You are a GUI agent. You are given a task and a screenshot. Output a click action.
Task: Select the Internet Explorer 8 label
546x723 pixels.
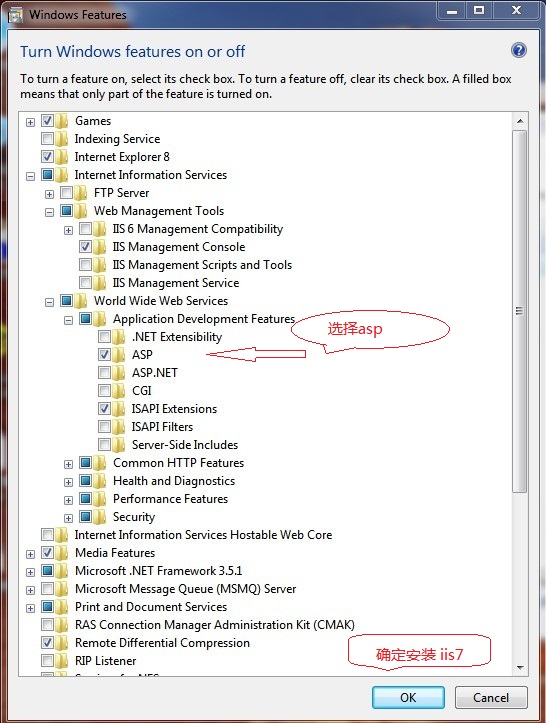(x=122, y=157)
